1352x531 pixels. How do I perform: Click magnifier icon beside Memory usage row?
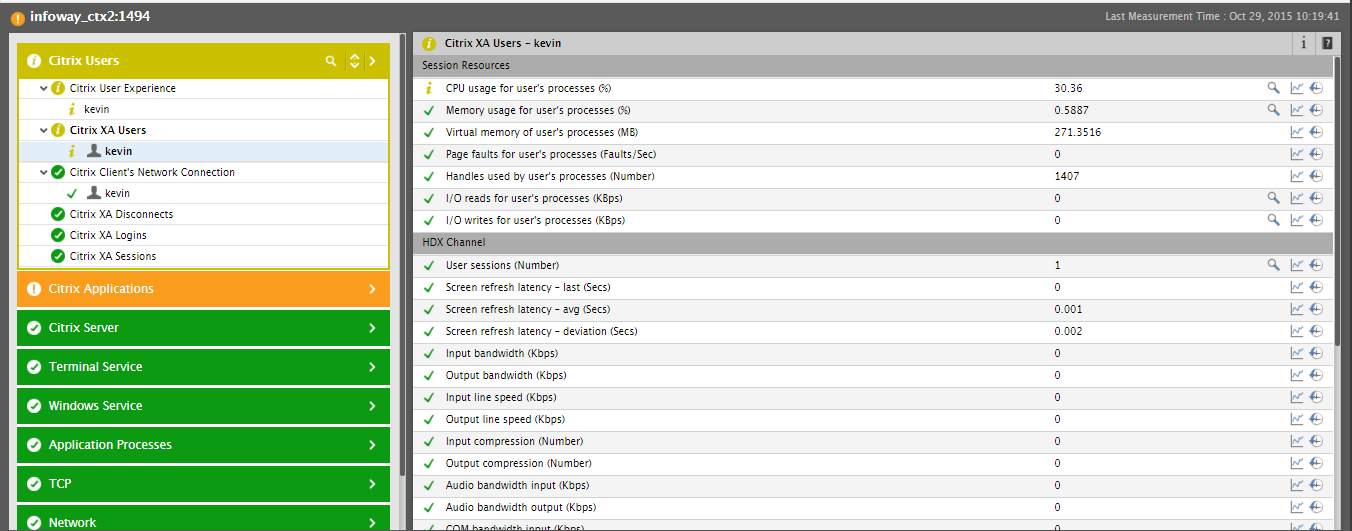click(x=1273, y=110)
